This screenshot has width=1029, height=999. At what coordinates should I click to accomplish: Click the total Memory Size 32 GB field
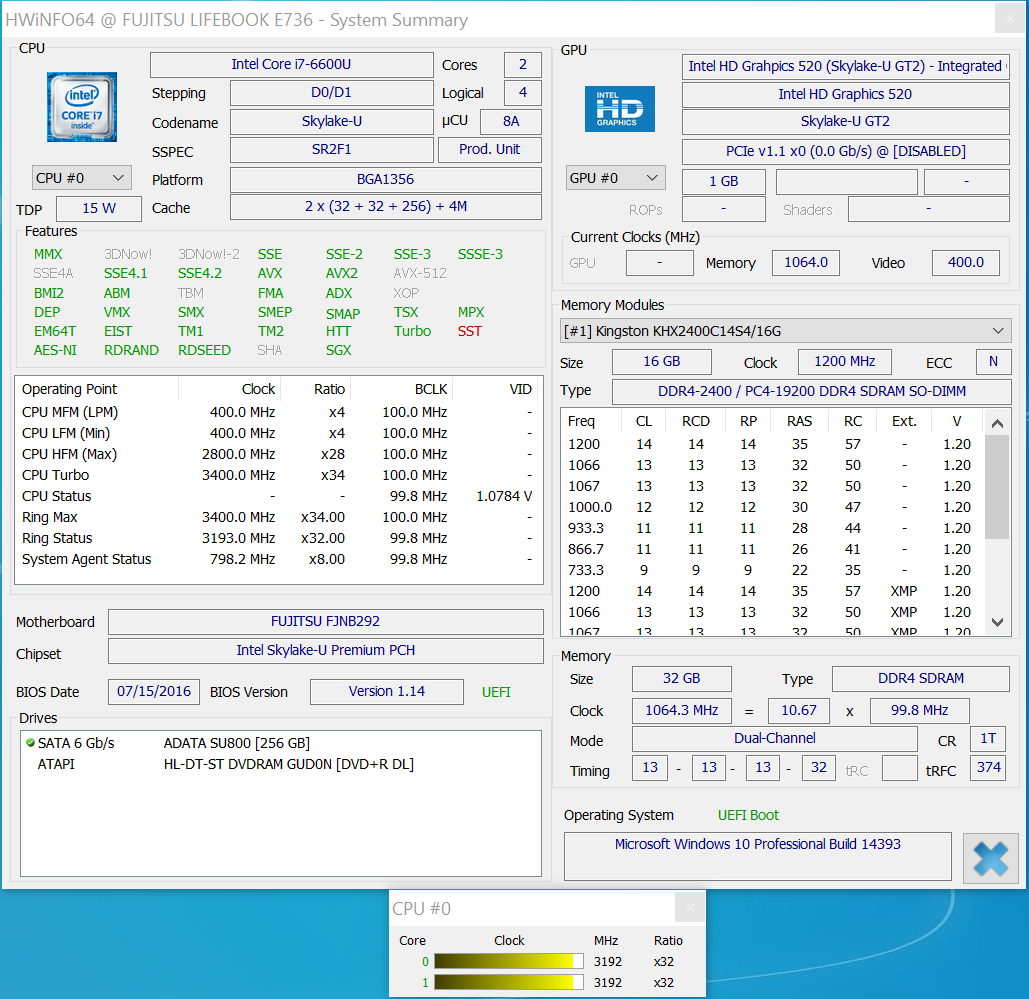681,679
